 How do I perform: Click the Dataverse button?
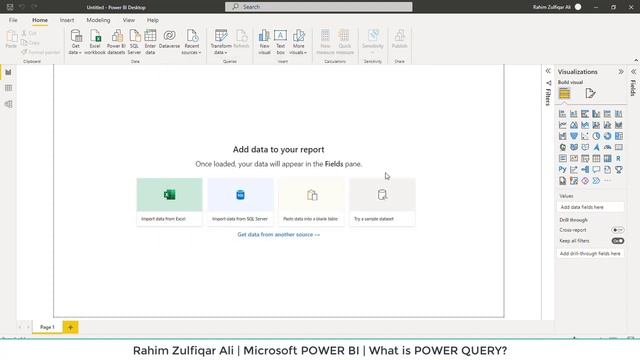coord(169,40)
